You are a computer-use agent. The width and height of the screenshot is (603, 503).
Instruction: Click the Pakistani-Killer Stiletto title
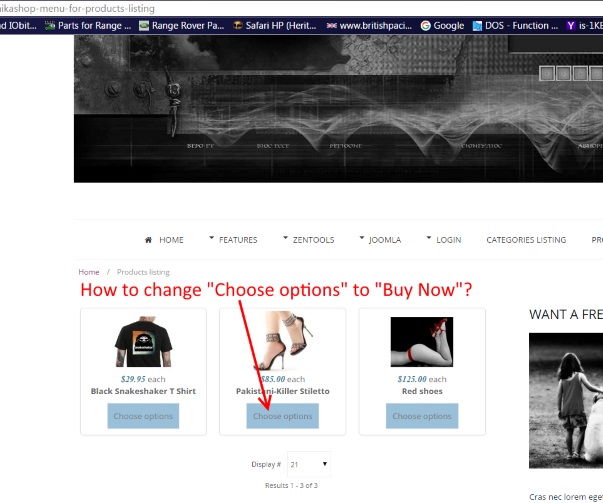(x=283, y=391)
